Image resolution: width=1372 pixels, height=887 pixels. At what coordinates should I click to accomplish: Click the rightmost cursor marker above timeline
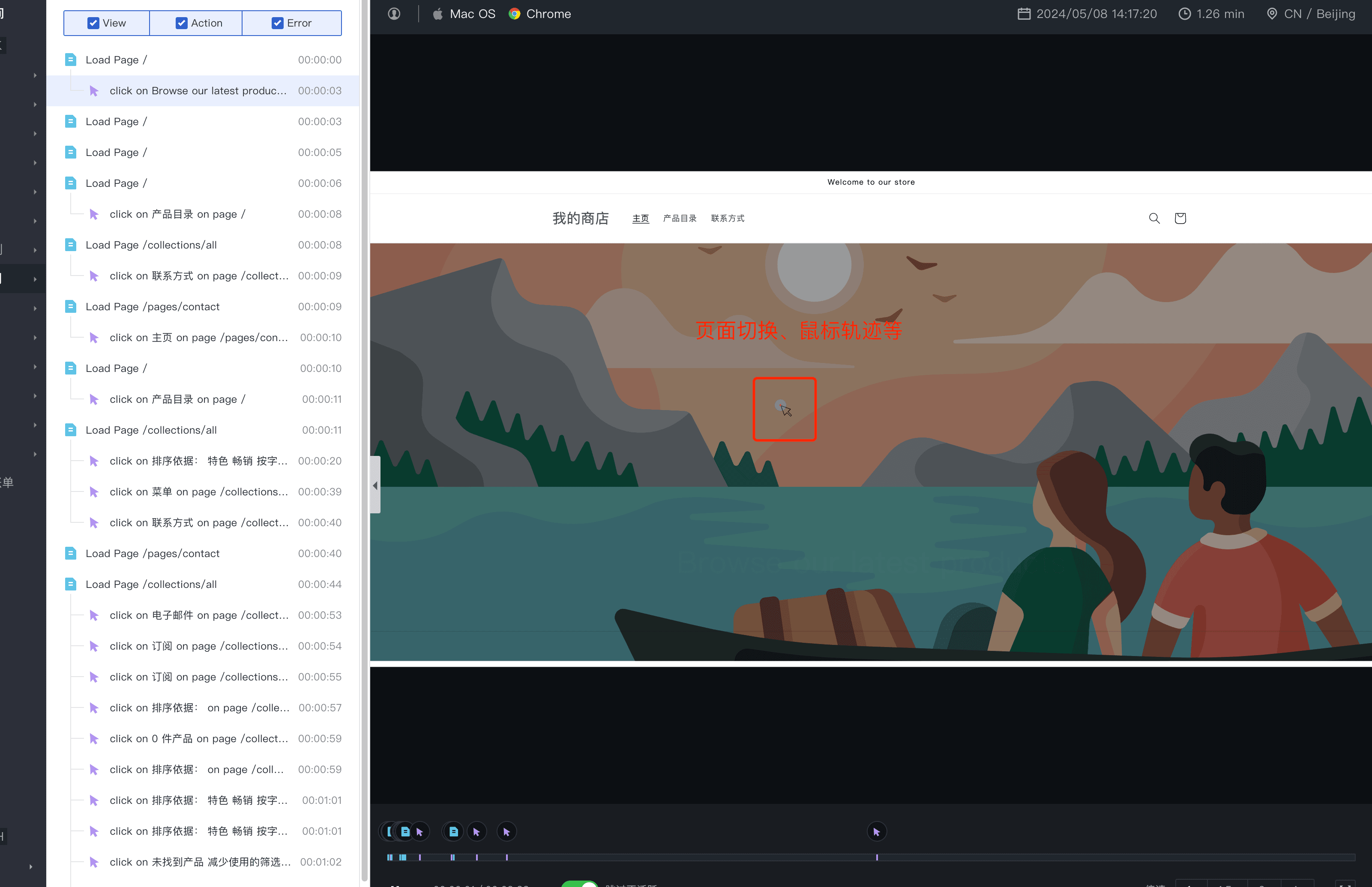point(876,832)
